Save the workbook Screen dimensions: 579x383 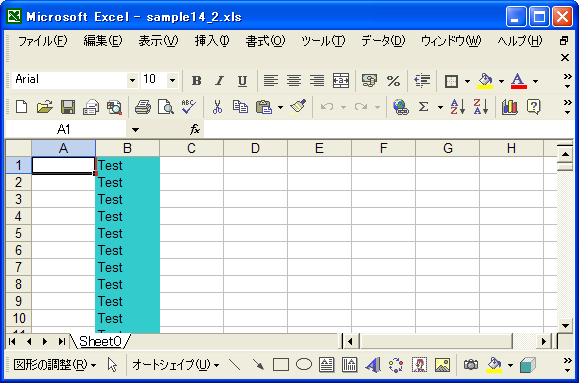pyautogui.click(x=68, y=107)
